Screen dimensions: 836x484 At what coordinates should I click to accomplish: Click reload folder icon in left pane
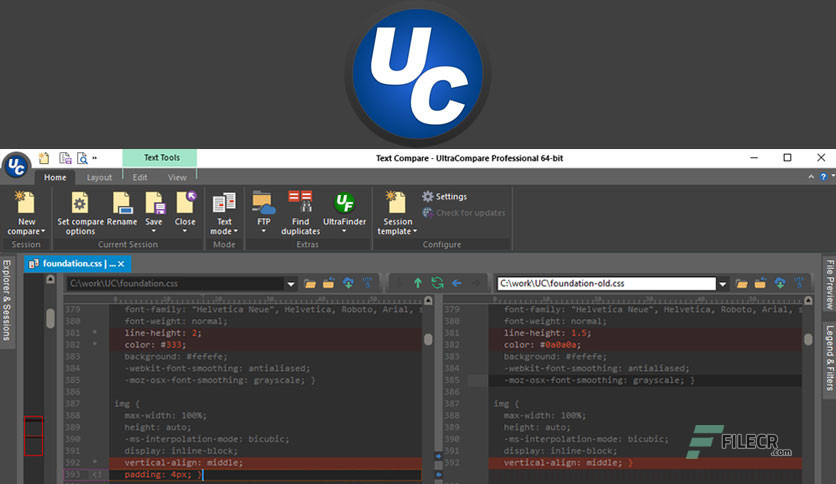[328, 284]
